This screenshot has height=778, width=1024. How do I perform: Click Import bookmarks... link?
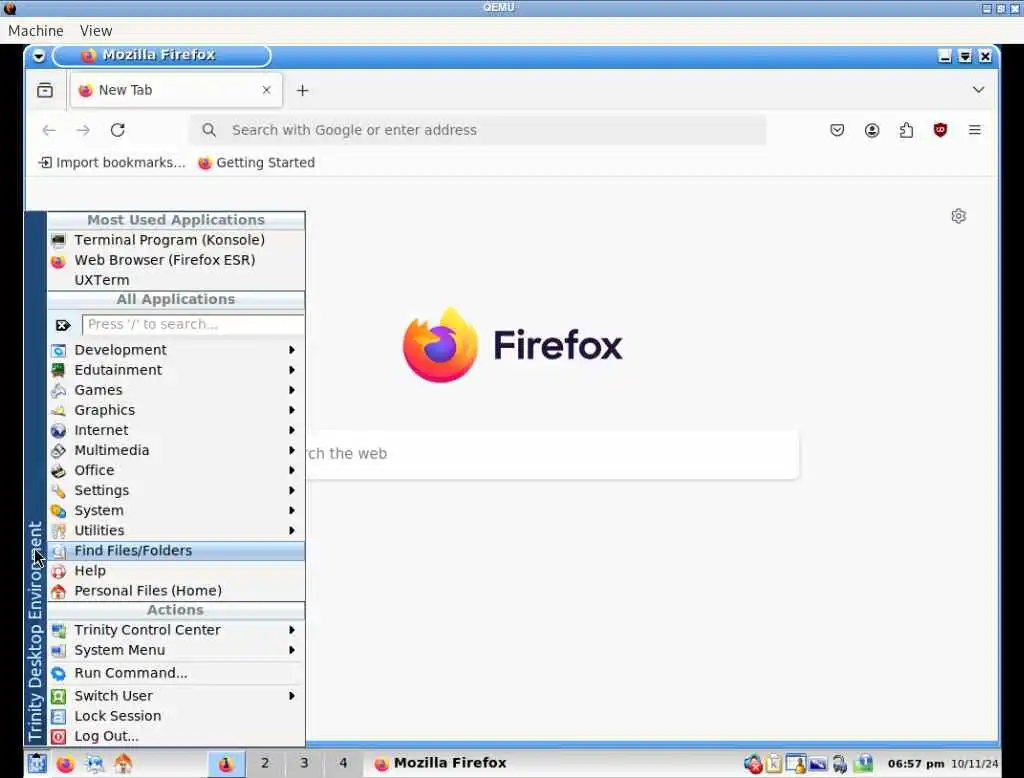(x=112, y=163)
